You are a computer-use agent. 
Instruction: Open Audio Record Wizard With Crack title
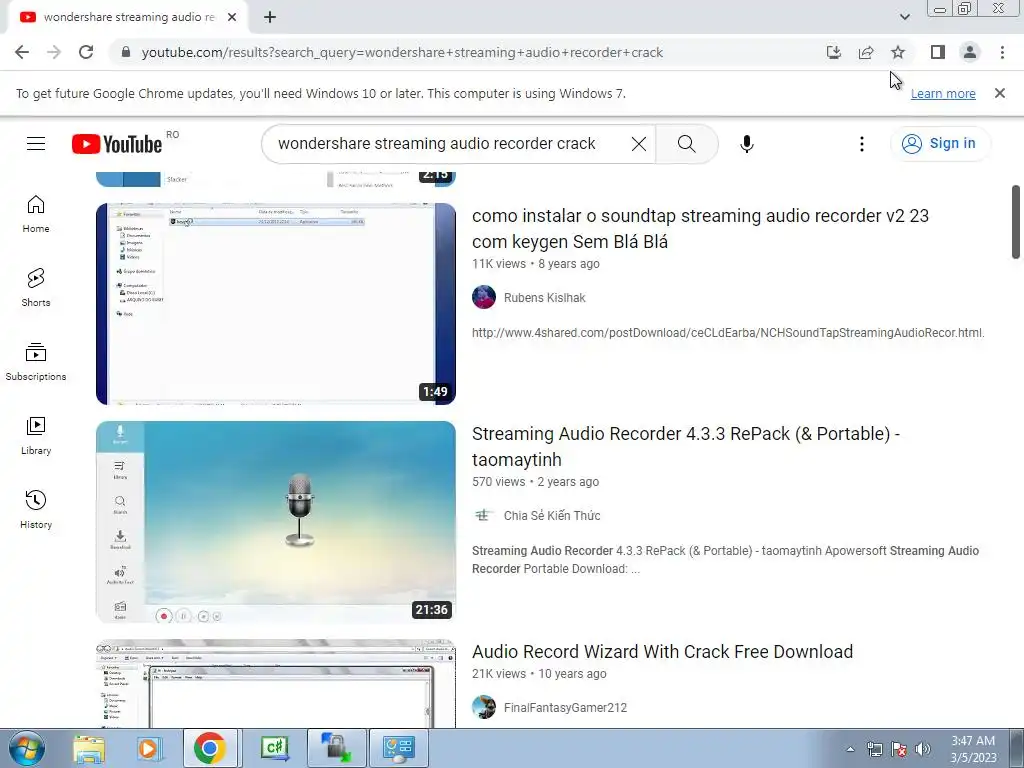click(x=662, y=652)
